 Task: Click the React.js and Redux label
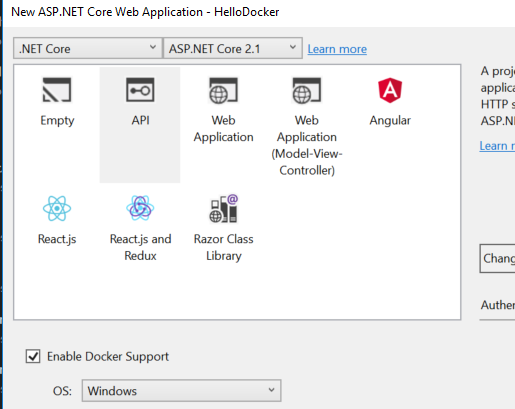click(140, 247)
